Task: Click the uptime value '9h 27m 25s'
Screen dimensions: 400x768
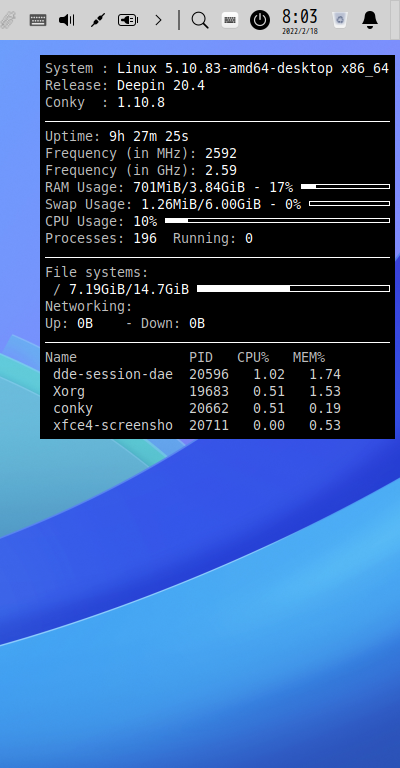Action: click(149, 136)
